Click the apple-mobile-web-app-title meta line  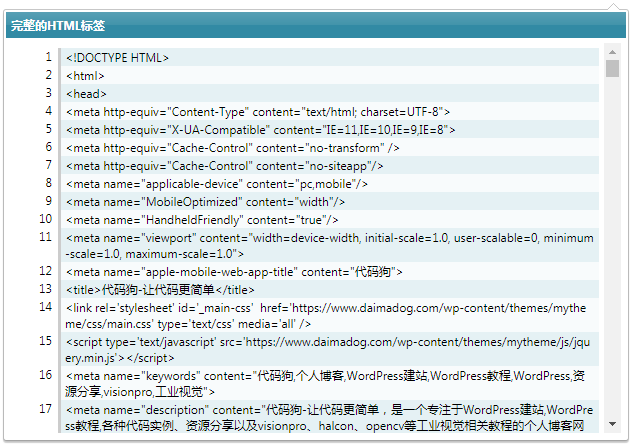pyautogui.click(x=234, y=272)
